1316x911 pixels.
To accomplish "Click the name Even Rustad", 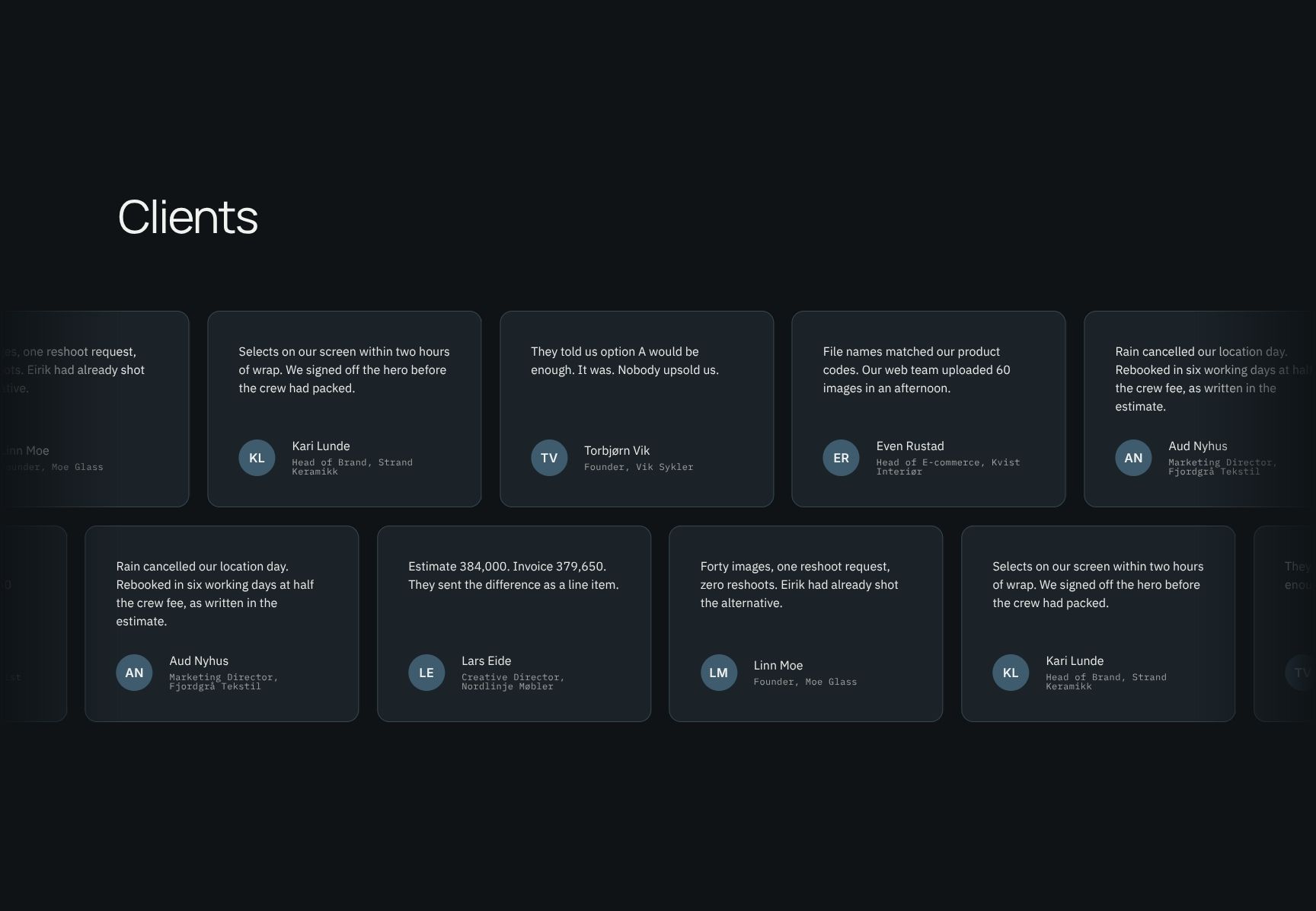I will pyautogui.click(x=910, y=446).
